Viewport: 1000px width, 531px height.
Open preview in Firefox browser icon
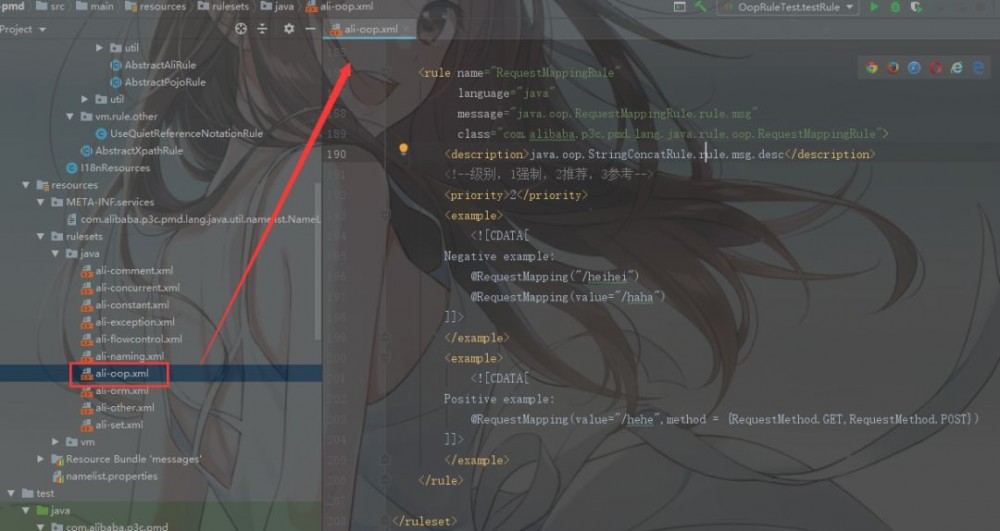click(893, 67)
